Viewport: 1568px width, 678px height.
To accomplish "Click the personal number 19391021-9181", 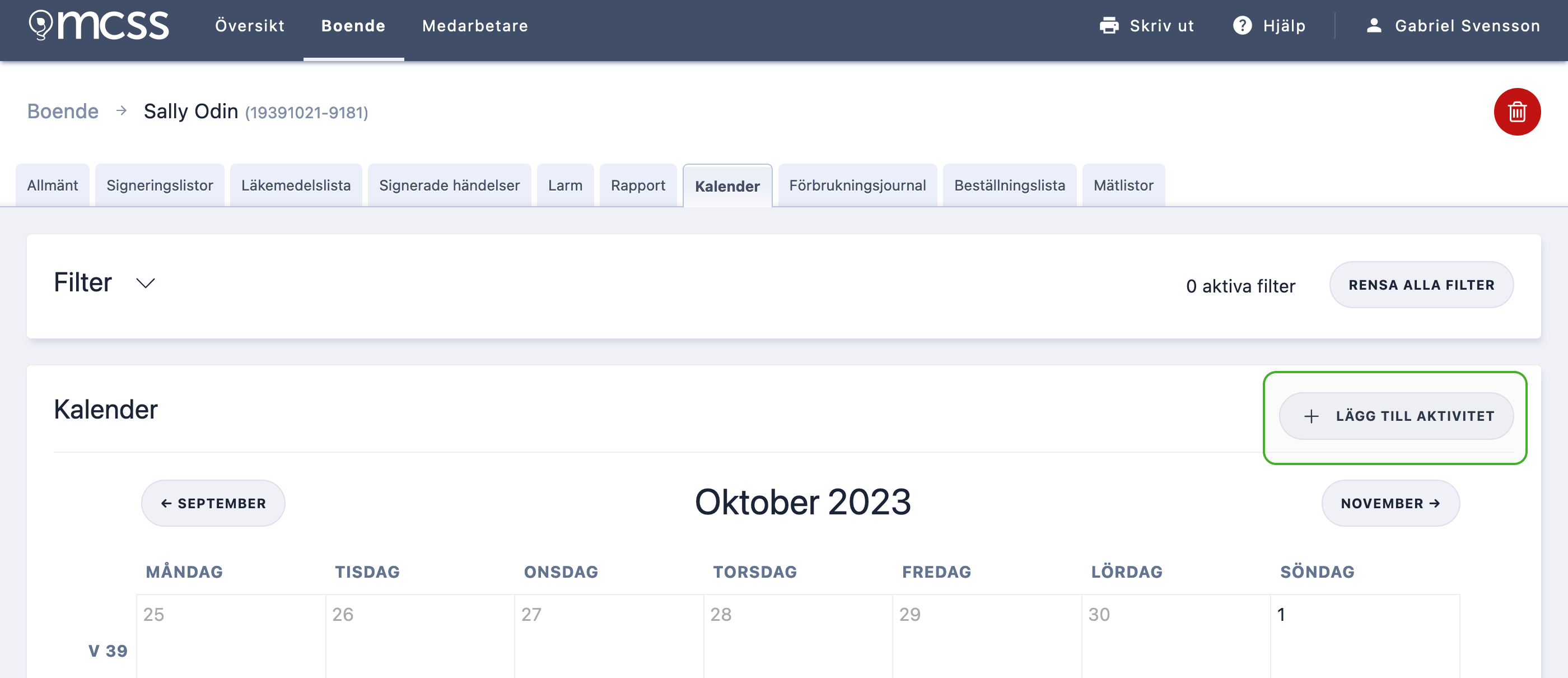I will (x=307, y=113).
